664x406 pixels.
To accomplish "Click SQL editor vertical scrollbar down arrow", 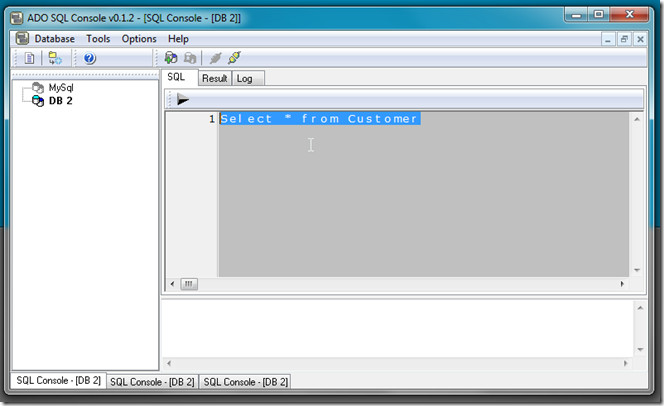I will click(636, 270).
